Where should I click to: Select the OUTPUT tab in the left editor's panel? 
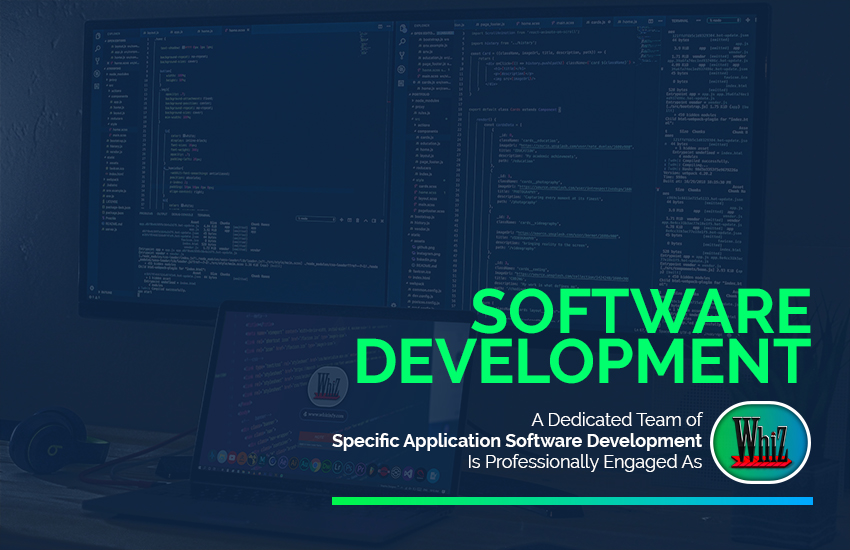click(161, 214)
